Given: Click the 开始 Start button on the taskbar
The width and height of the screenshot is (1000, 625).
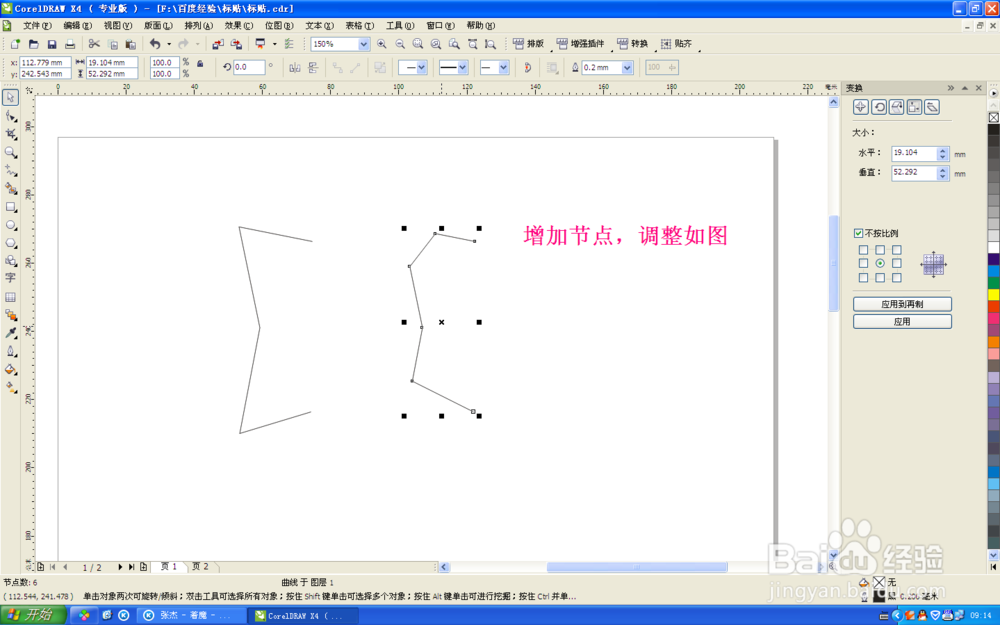Looking at the screenshot, I should (33, 614).
